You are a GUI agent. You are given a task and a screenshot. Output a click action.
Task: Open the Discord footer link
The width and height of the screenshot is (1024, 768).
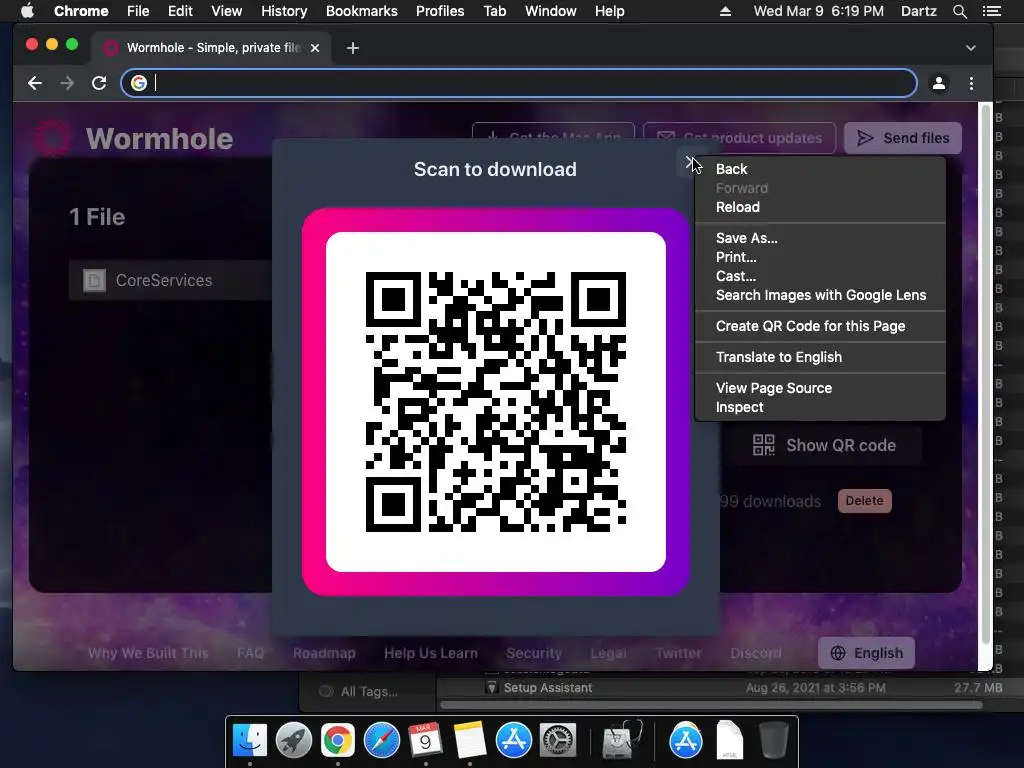pos(756,653)
